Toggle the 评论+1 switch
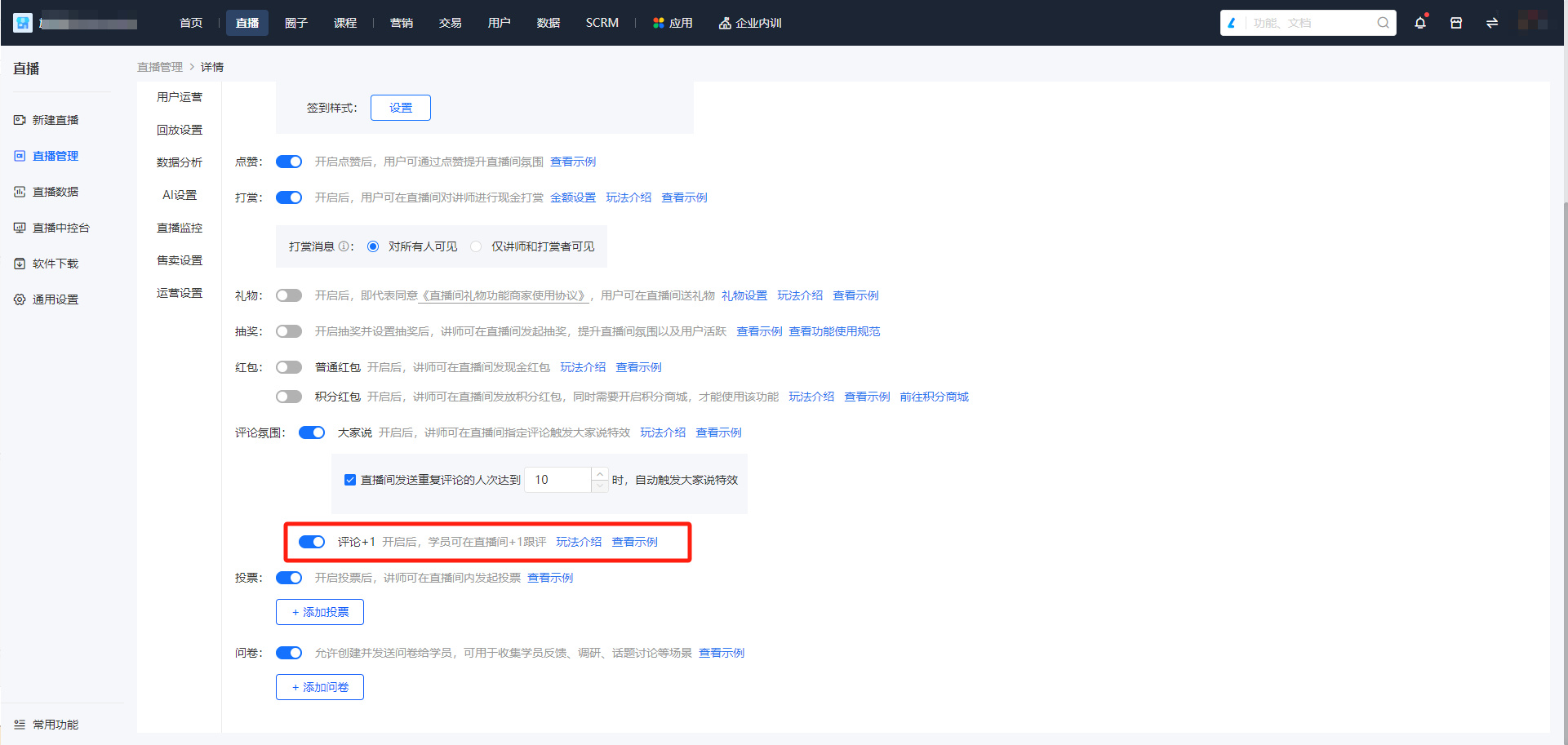This screenshot has height=745, width=1568. tap(312, 542)
